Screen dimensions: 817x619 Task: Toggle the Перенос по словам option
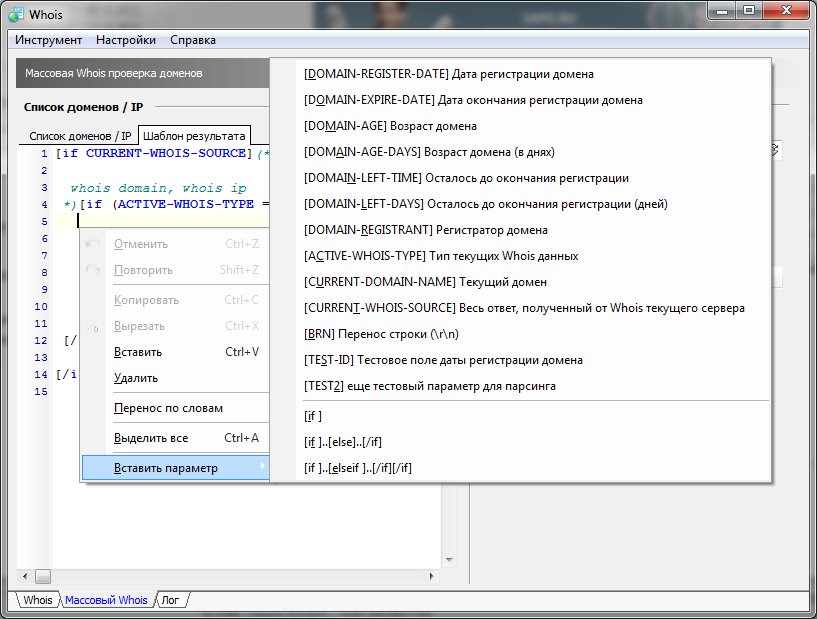pos(168,408)
